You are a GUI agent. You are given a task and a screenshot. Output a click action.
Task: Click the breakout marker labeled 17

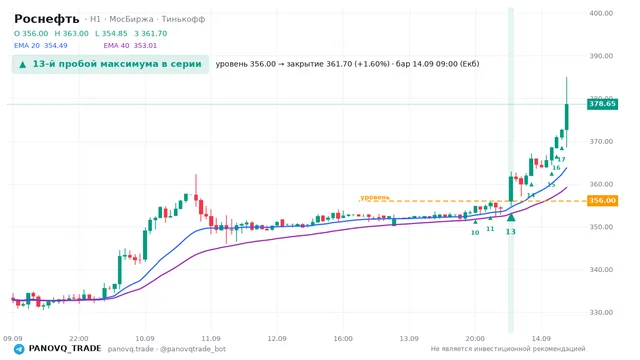(562, 160)
